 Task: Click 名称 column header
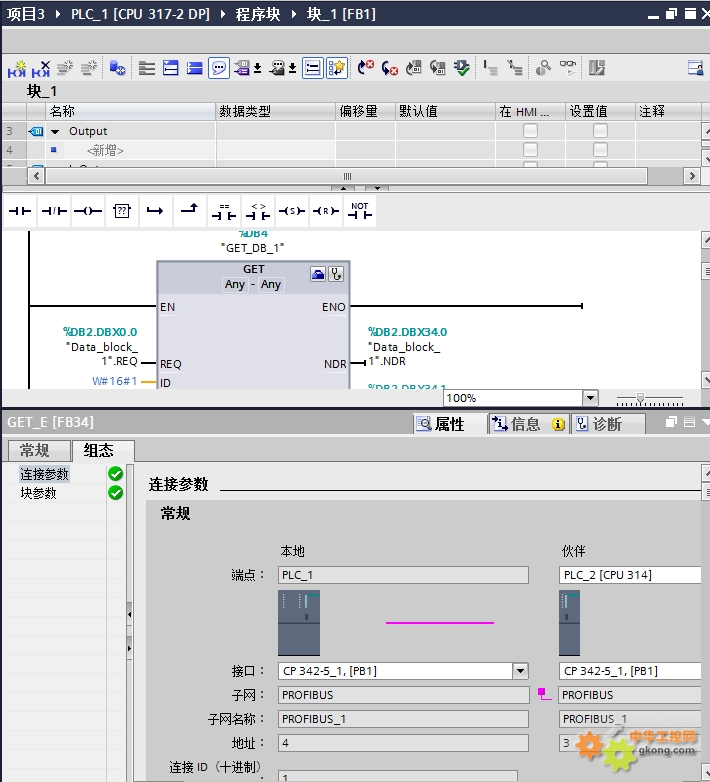point(131,111)
